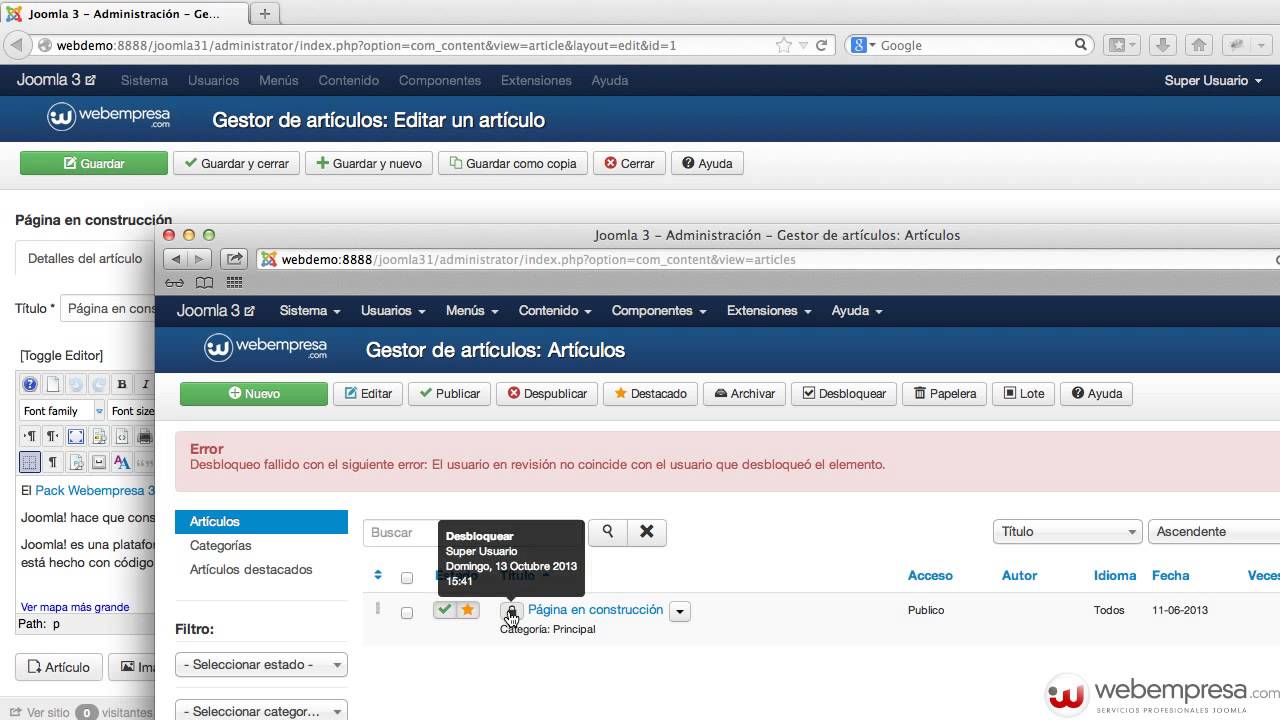Select Categorías in the sidebar
The width and height of the screenshot is (1280, 720).
(x=221, y=546)
